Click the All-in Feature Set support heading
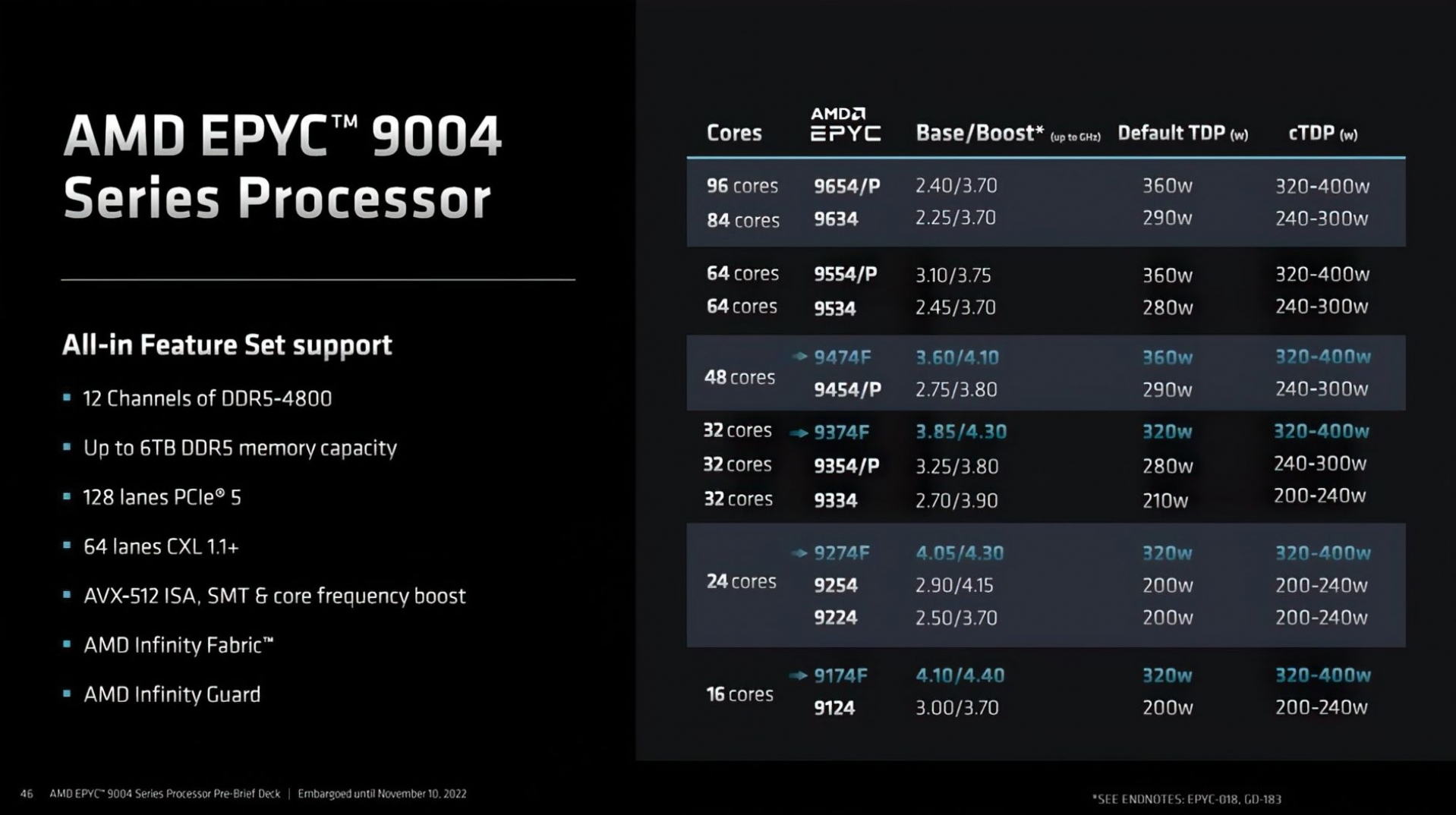Image resolution: width=1456 pixels, height=815 pixels. [x=227, y=345]
